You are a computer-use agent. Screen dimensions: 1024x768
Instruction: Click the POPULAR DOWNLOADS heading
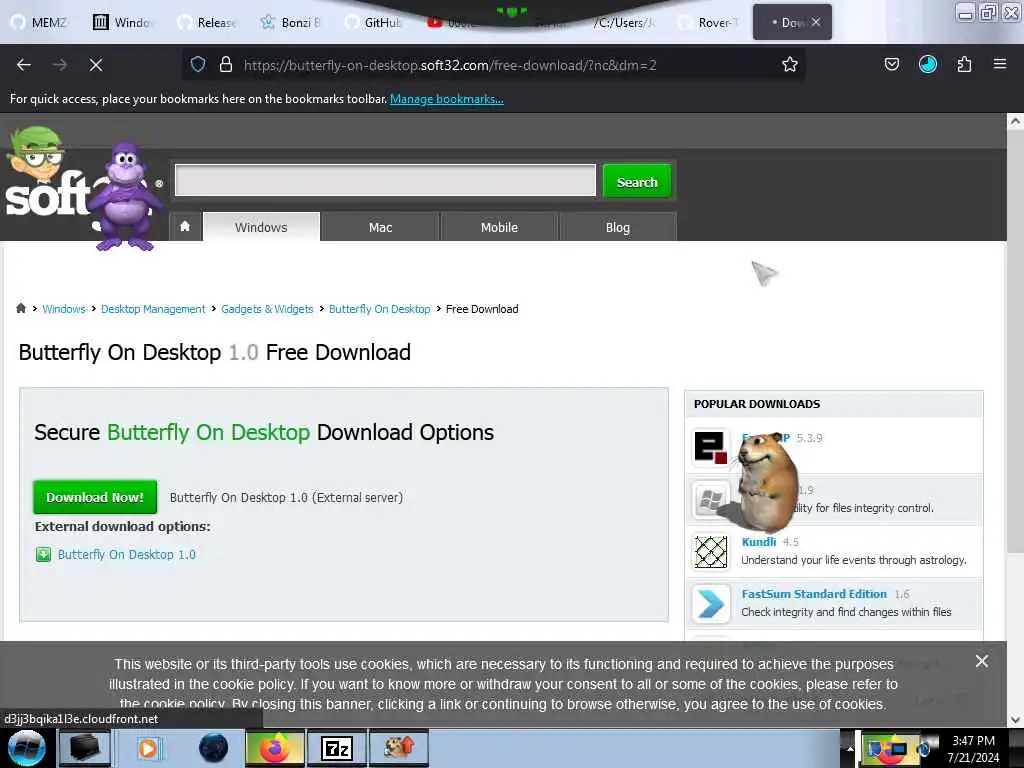[757, 404]
